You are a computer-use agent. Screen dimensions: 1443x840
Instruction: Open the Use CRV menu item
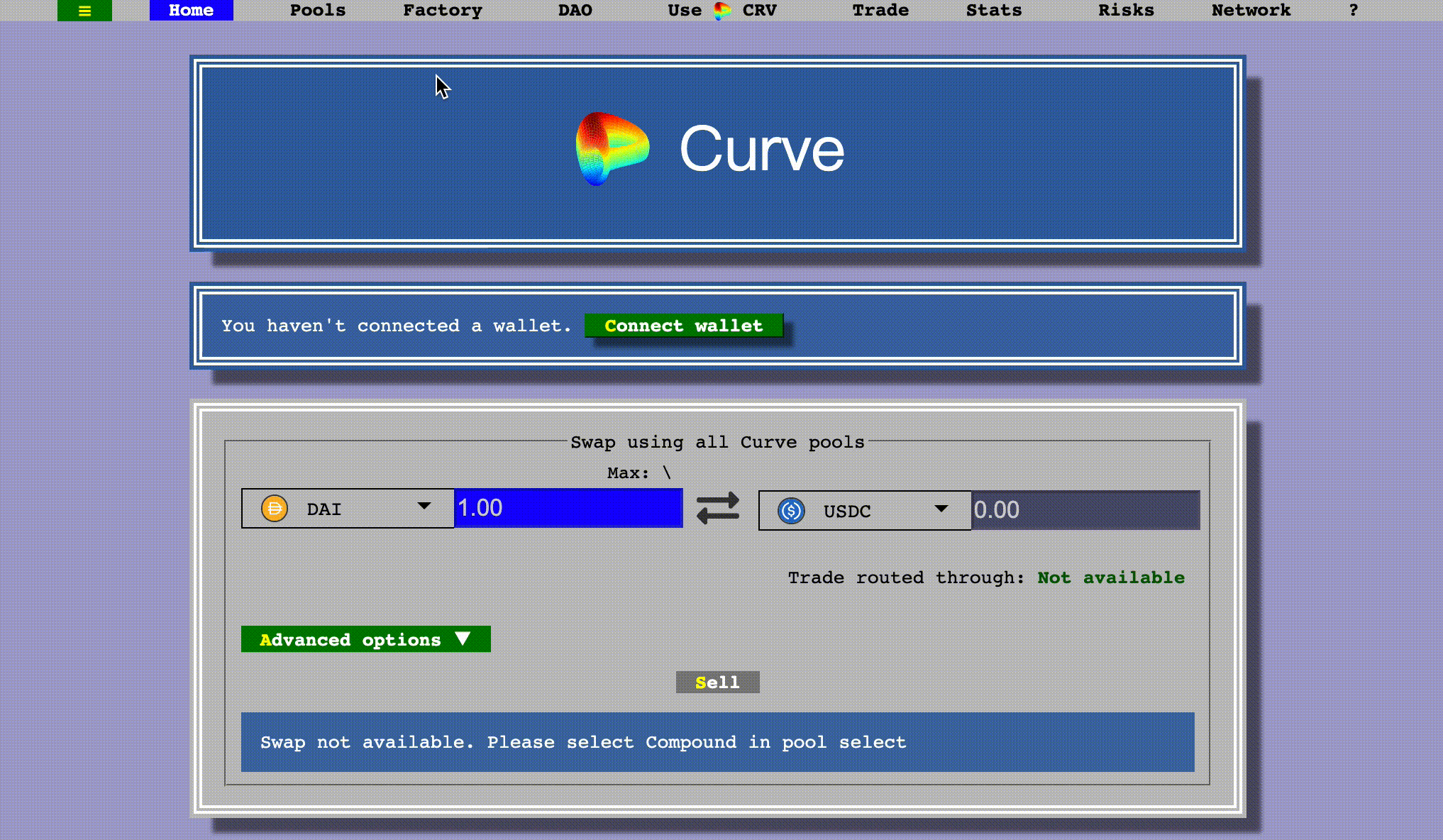pos(722,11)
